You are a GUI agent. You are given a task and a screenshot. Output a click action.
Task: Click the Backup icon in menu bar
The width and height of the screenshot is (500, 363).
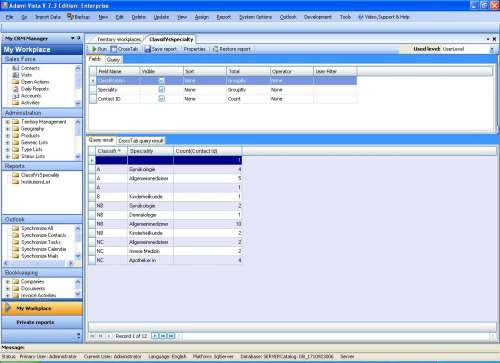(70, 17)
